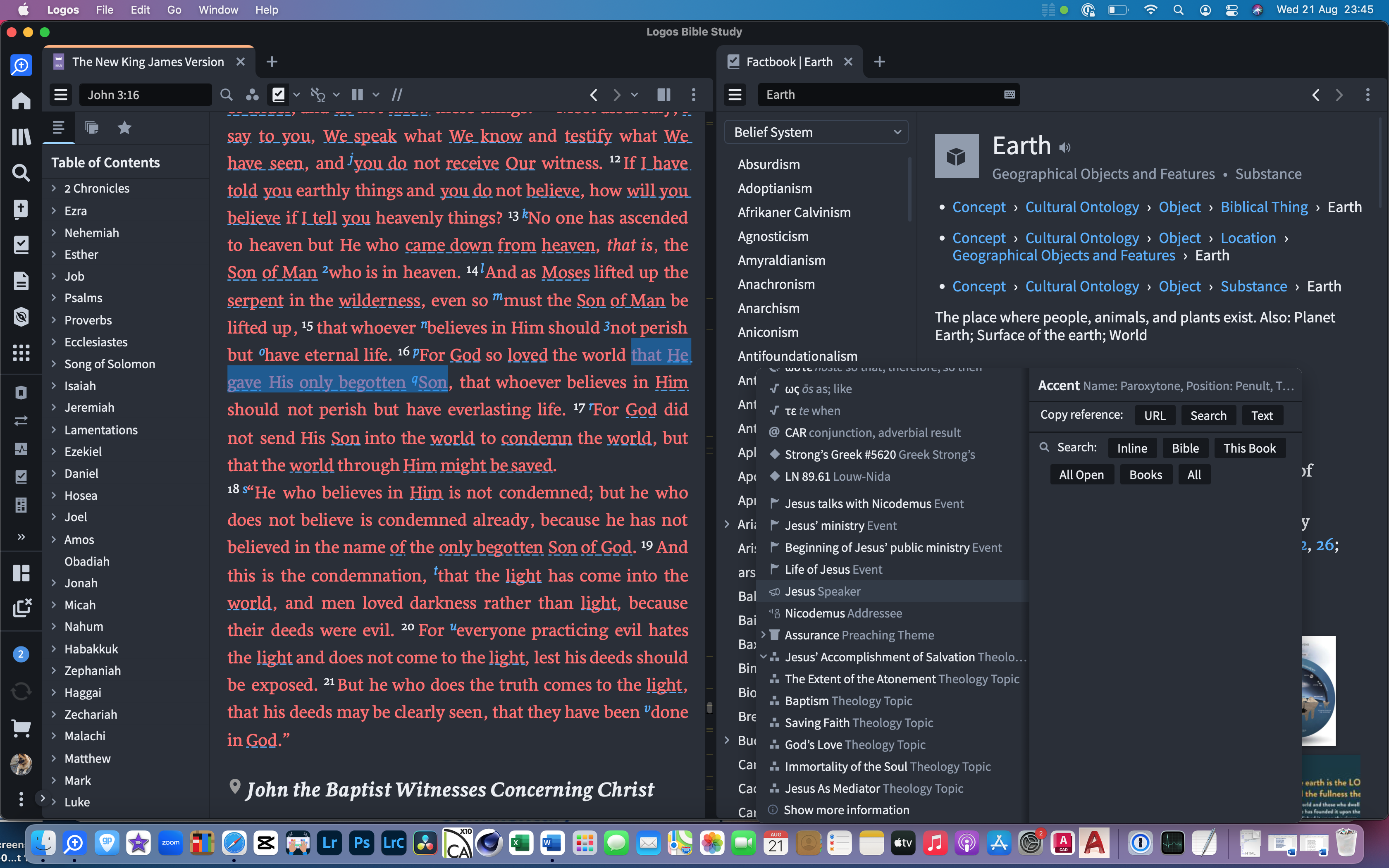This screenshot has height=868, width=1389.
Task: Select the Contents tab icon in sidebar panel
Action: (x=58, y=127)
